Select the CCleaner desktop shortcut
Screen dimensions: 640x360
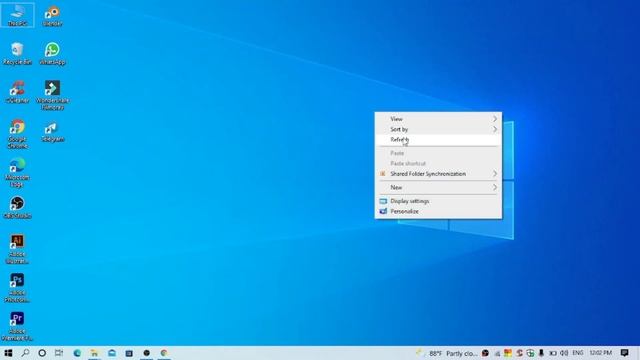coord(17,92)
